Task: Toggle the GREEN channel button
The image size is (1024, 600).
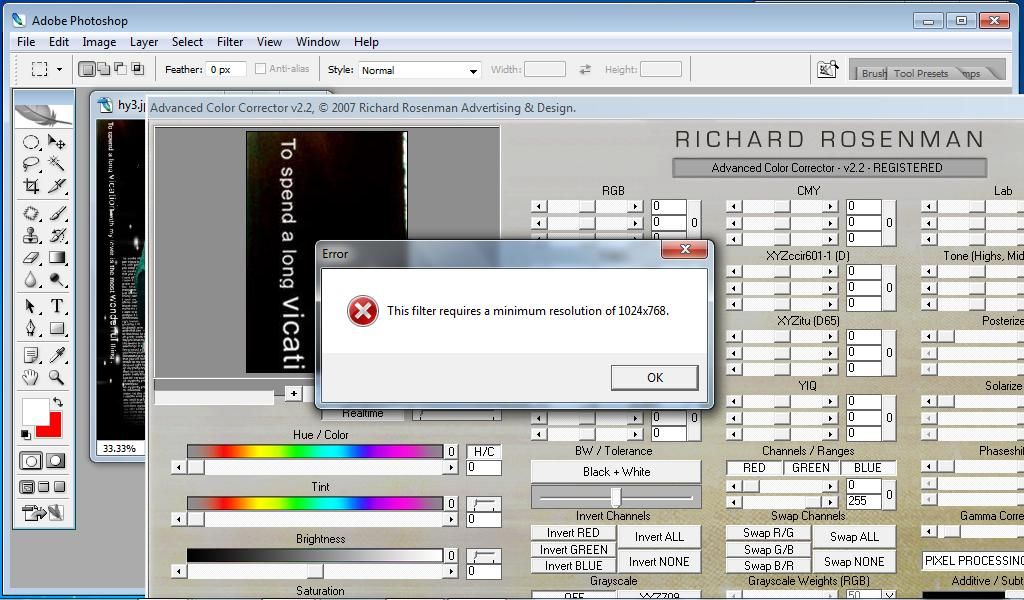Action: click(810, 468)
